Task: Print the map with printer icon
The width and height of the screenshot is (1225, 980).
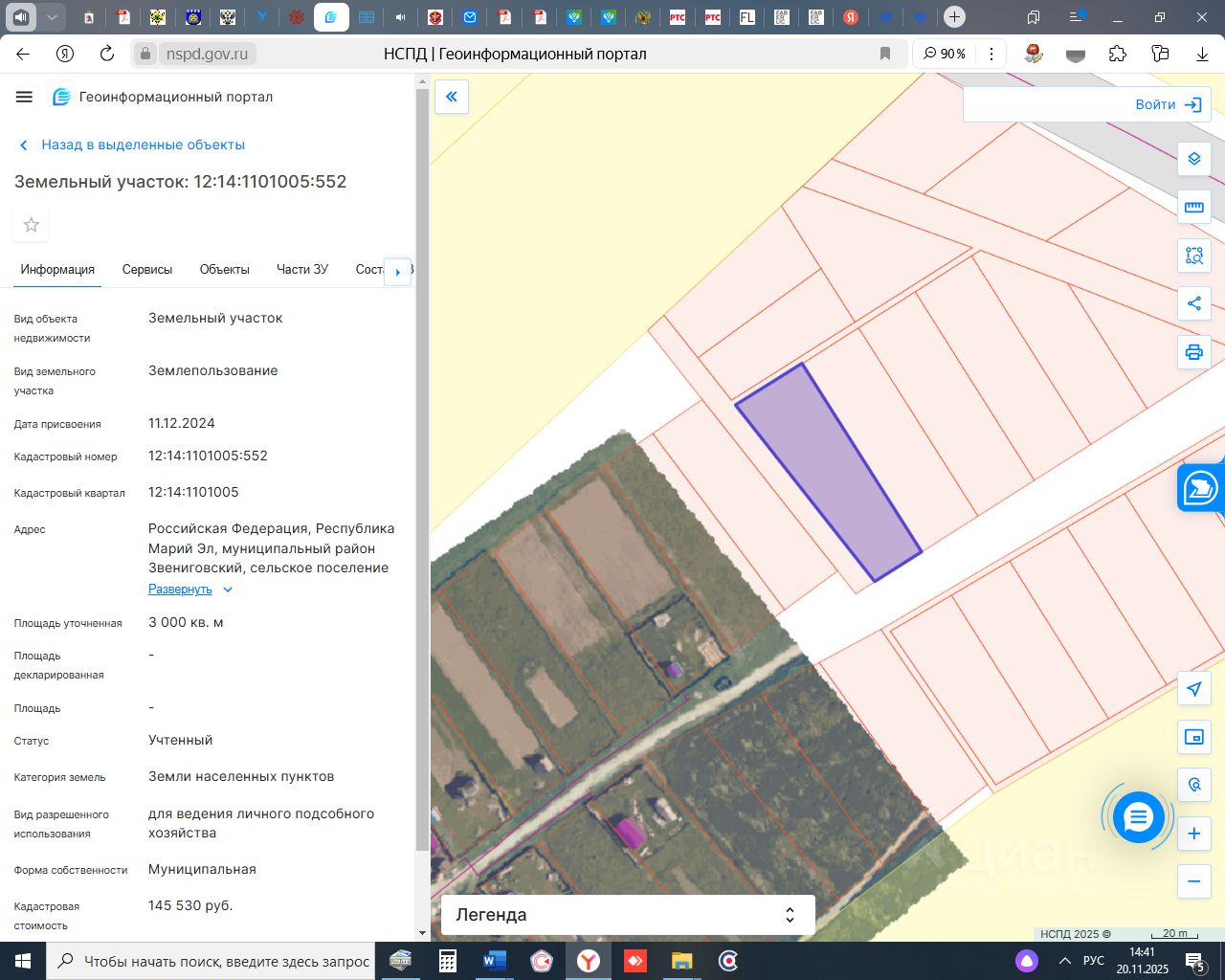Action: pyautogui.click(x=1193, y=352)
